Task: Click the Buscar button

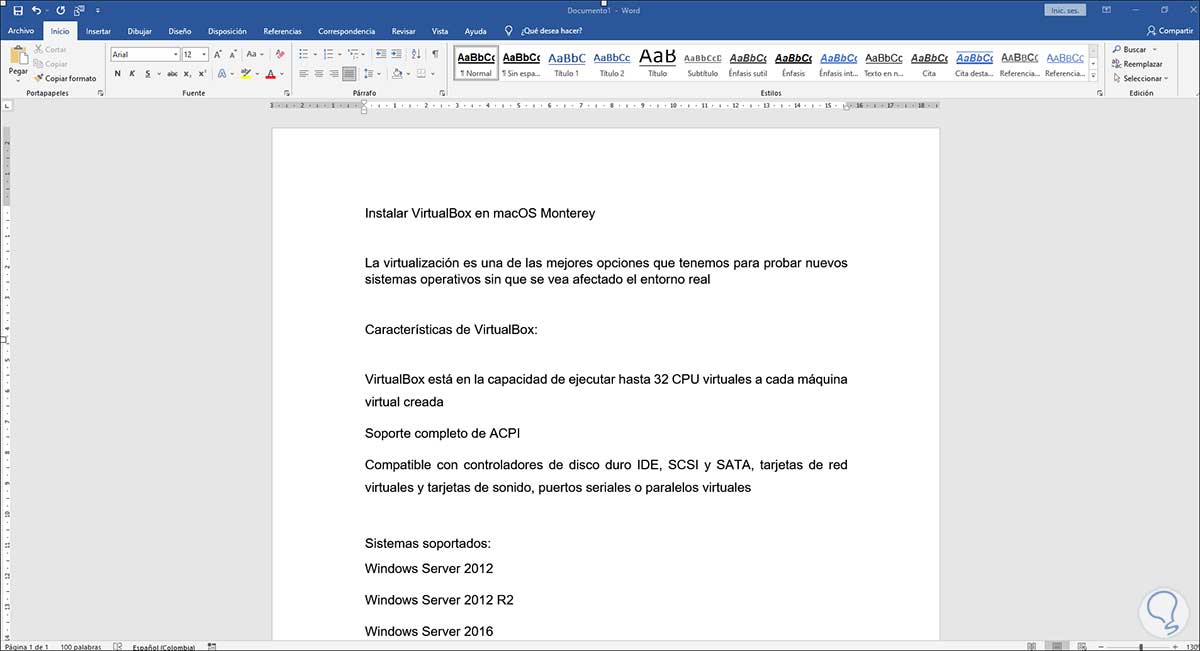Action: point(1134,49)
